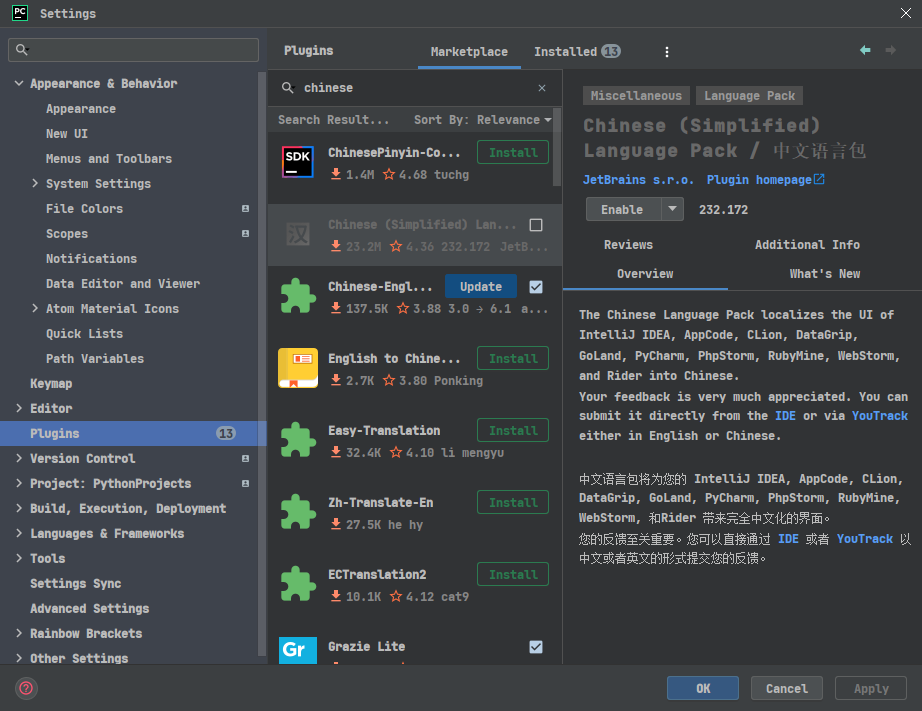Open the Sort By Relevance dropdown

(x=482, y=120)
